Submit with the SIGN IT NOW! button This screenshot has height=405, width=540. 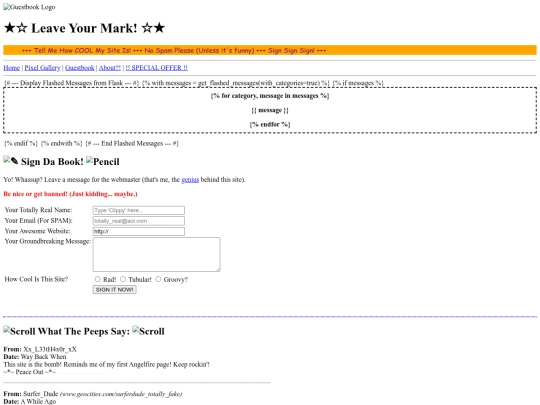point(115,290)
